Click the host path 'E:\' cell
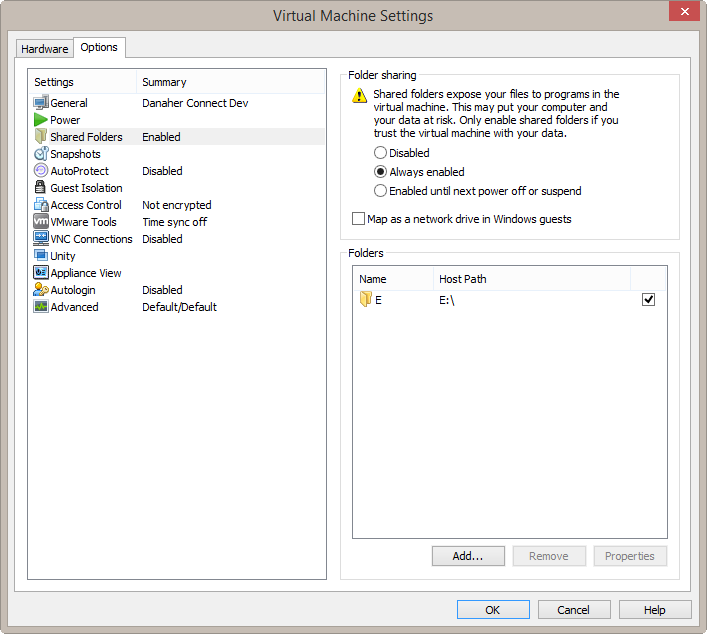Viewport: 707px width, 634px height. [447, 300]
